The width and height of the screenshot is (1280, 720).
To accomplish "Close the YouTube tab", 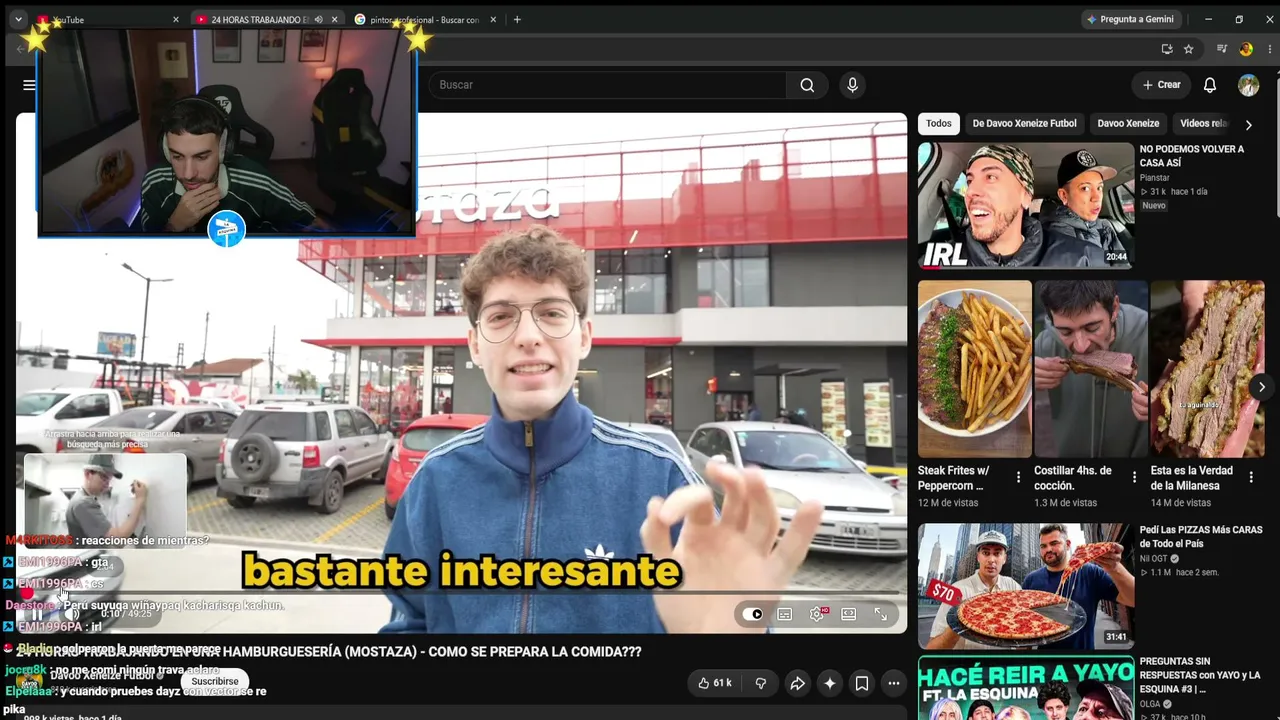I will pos(176,20).
